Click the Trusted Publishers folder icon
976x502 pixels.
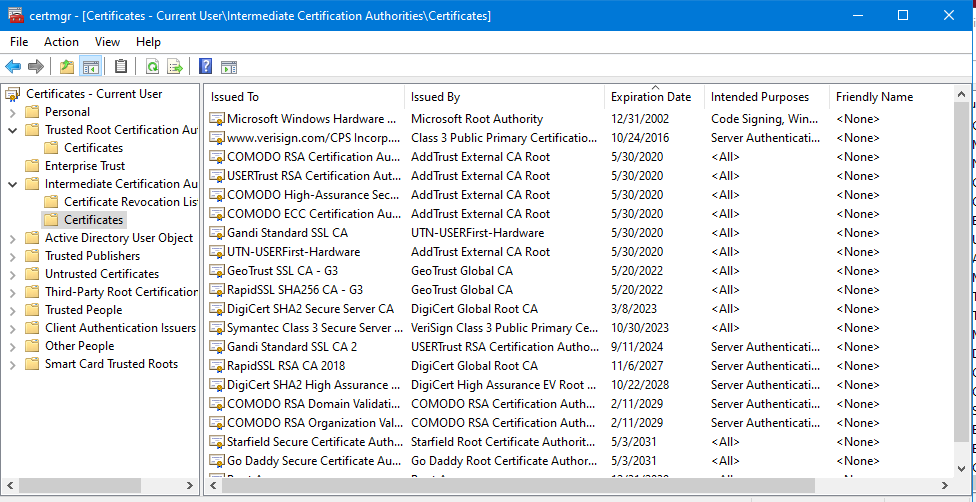[32, 256]
